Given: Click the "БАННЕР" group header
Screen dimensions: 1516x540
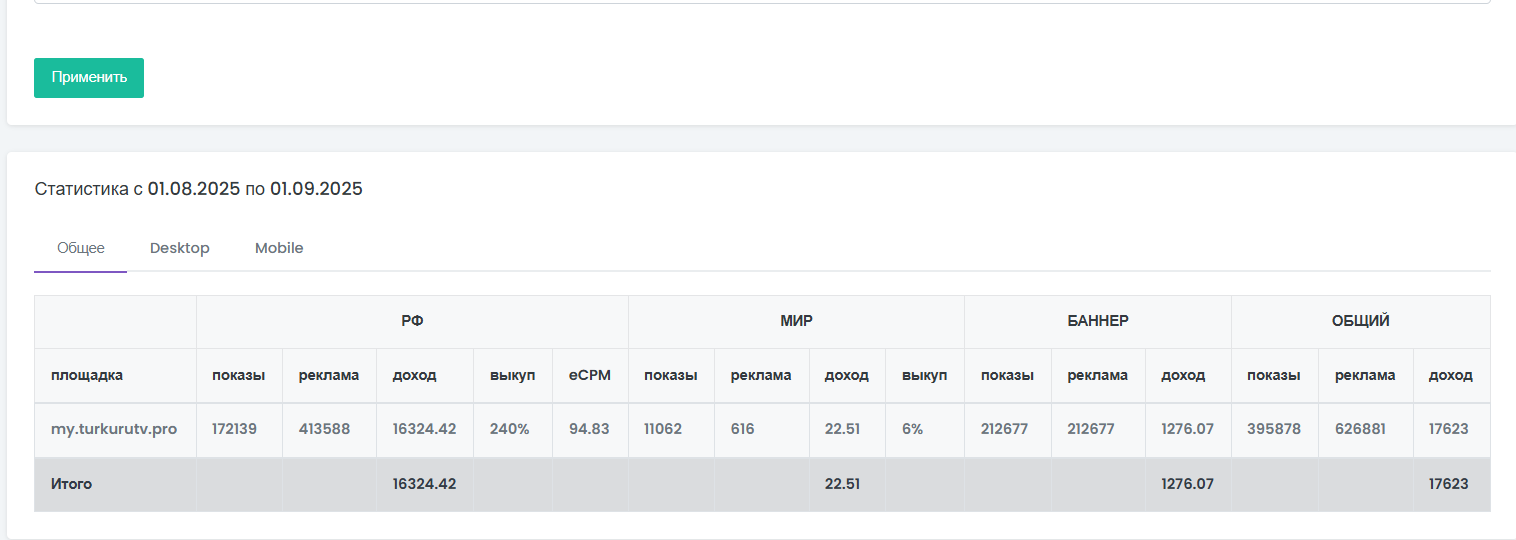Looking at the screenshot, I should tap(1097, 322).
